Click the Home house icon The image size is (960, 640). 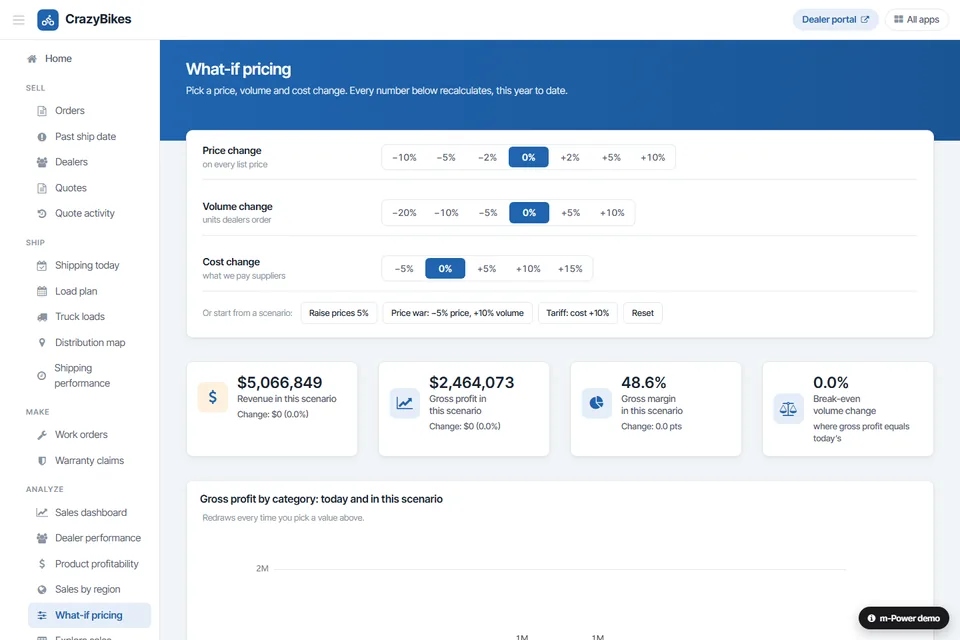click(32, 59)
